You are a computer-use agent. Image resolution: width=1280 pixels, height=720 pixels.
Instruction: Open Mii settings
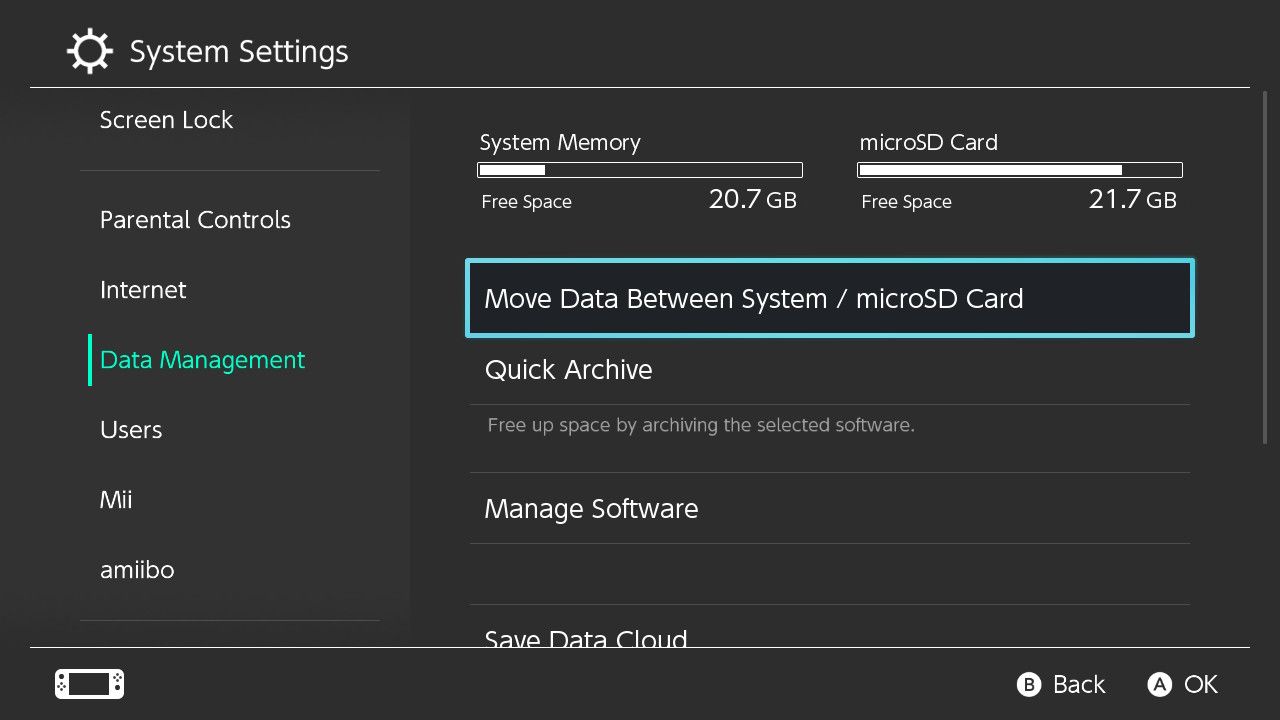click(116, 500)
